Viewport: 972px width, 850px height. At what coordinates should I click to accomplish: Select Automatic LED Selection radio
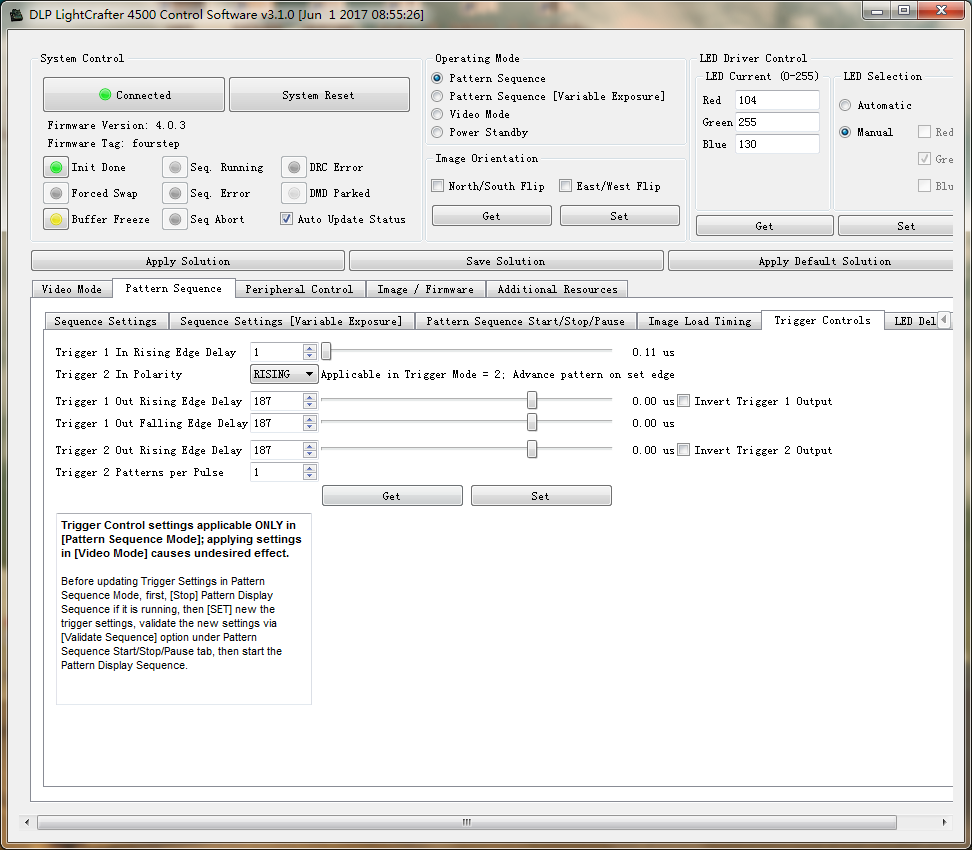(x=845, y=105)
